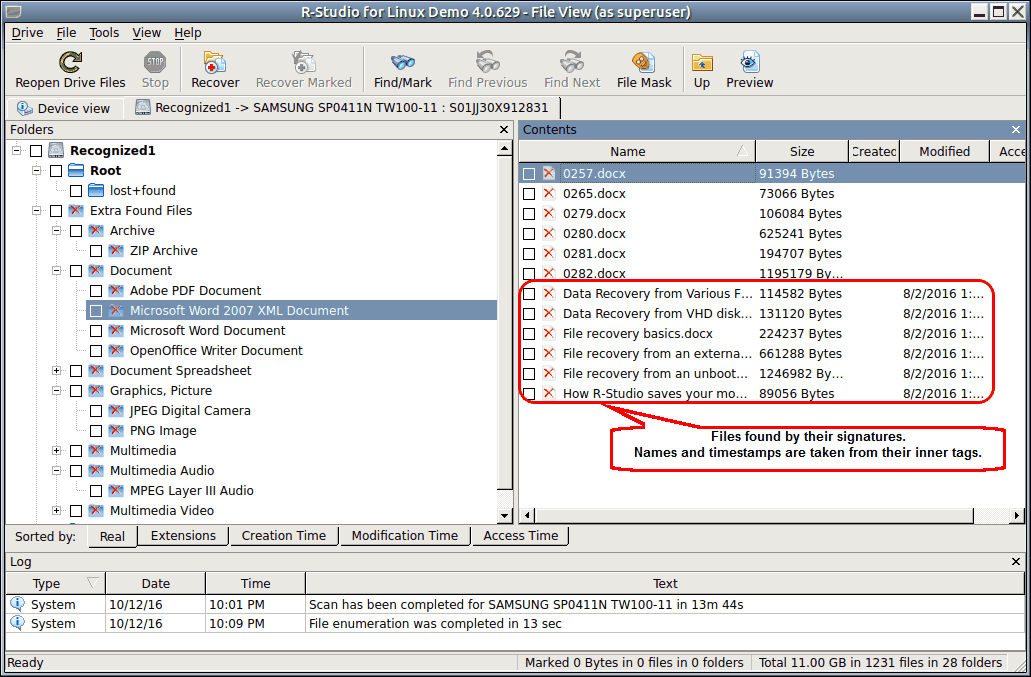Open the File Mask tool
This screenshot has width=1031, height=677.
pos(644,62)
